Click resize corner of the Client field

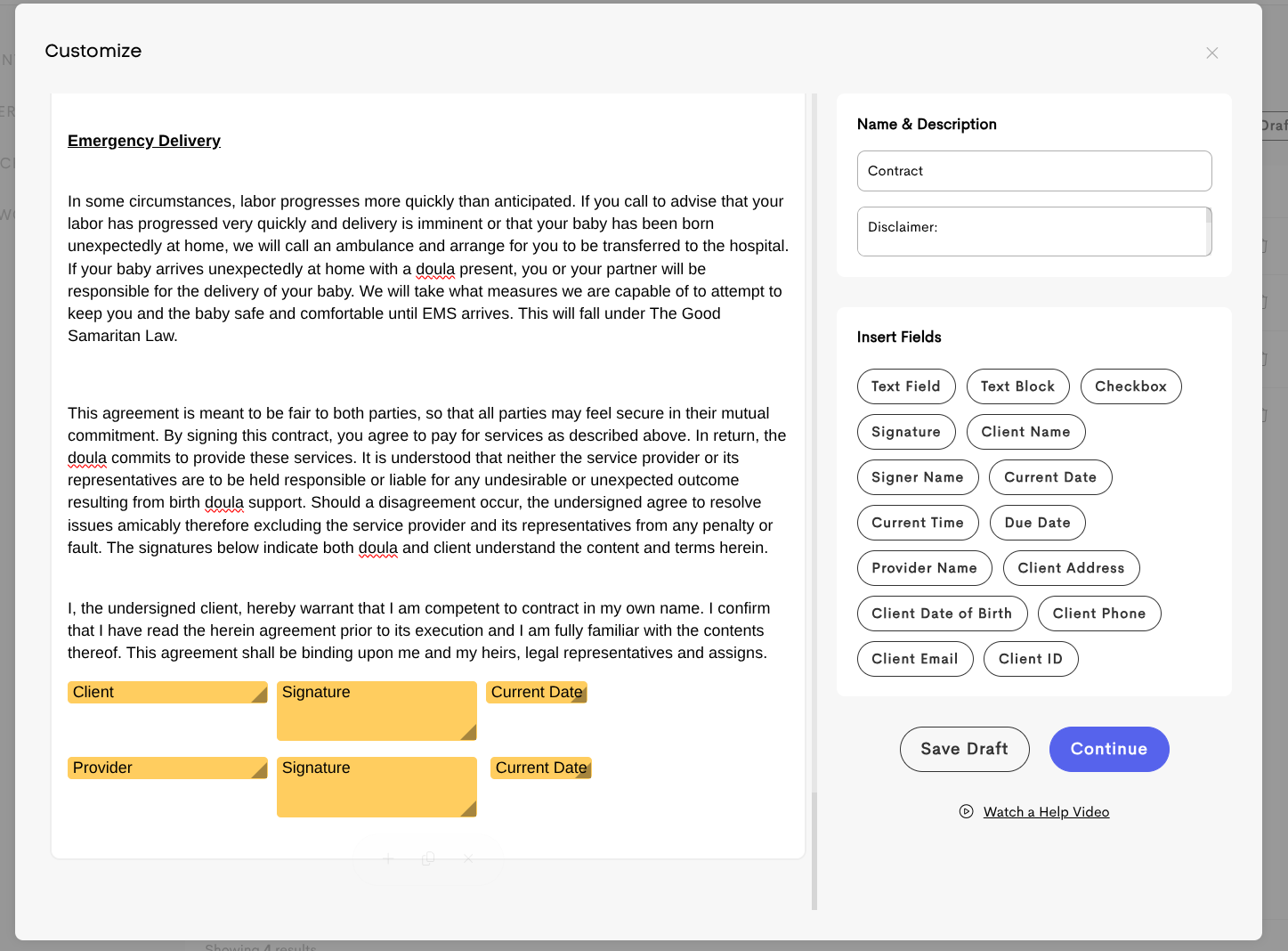point(261,695)
